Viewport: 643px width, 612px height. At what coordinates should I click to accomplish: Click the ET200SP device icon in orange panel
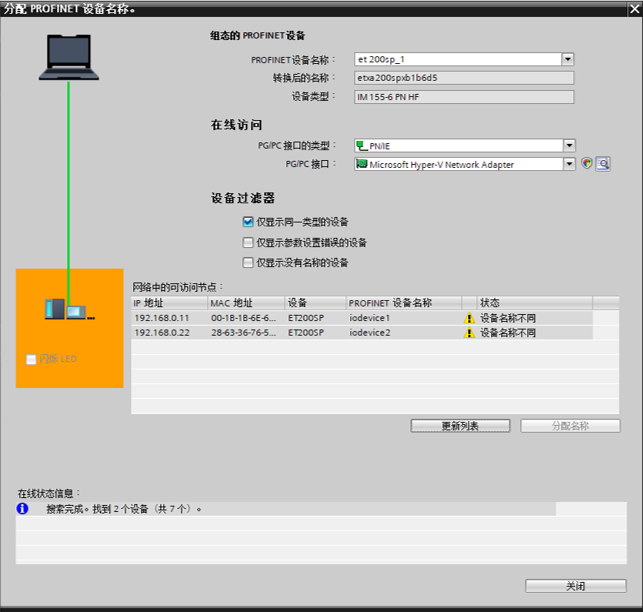[x=69, y=310]
